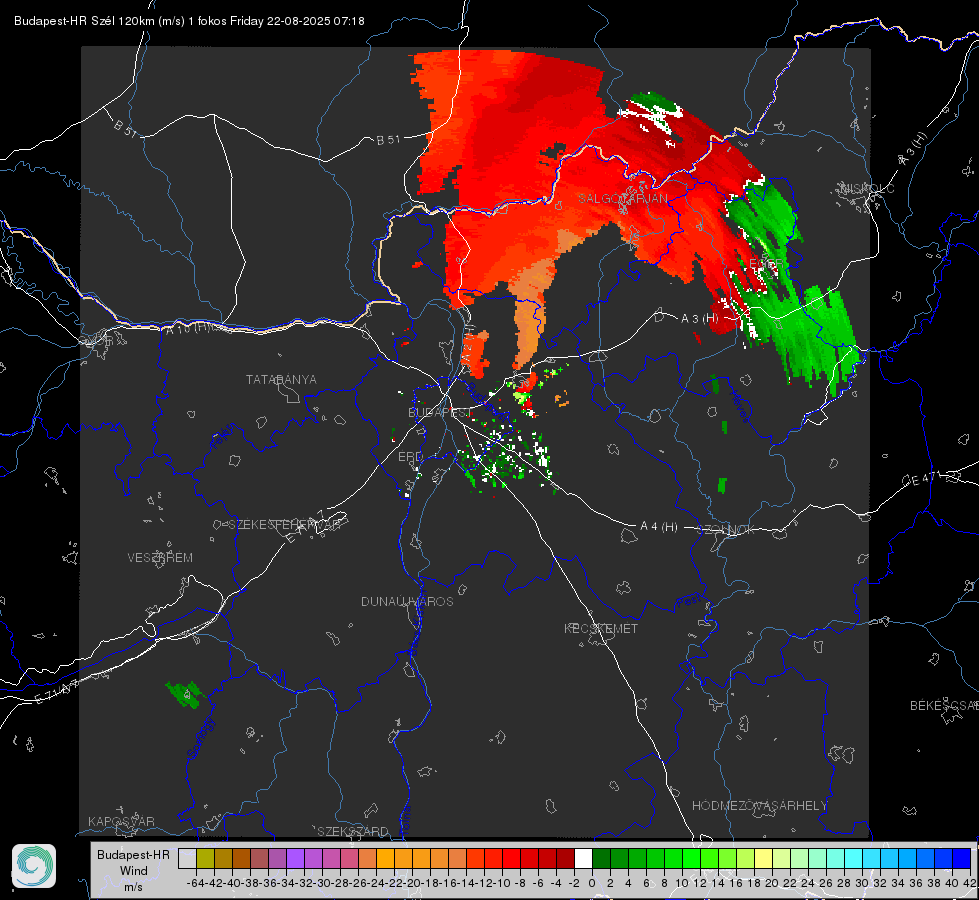Click the BEKESCSABA city label
This screenshot has height=900, width=979.
point(944,706)
